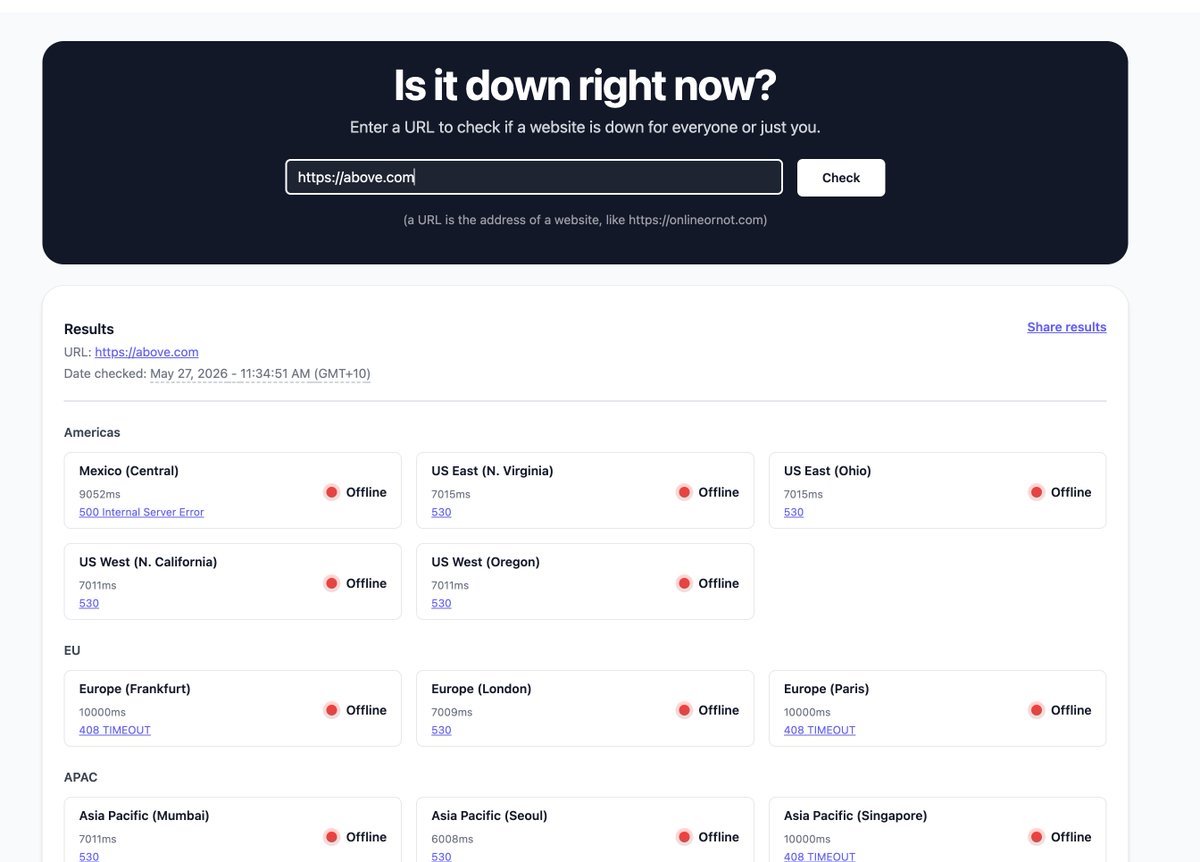Click the Results heading
The width and height of the screenshot is (1200, 862).
click(89, 329)
